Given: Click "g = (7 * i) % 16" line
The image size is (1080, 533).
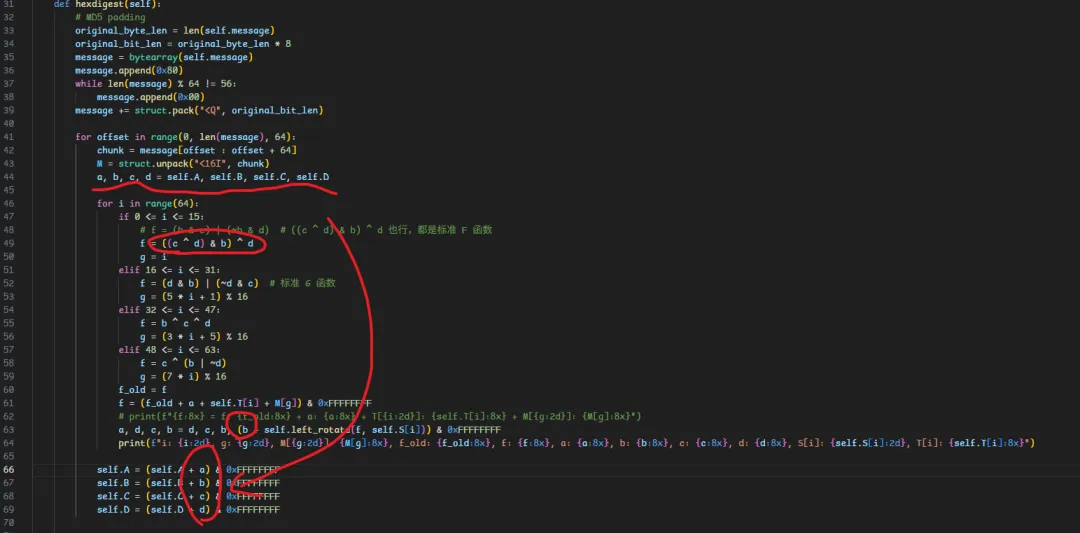Looking at the screenshot, I should (183, 377).
